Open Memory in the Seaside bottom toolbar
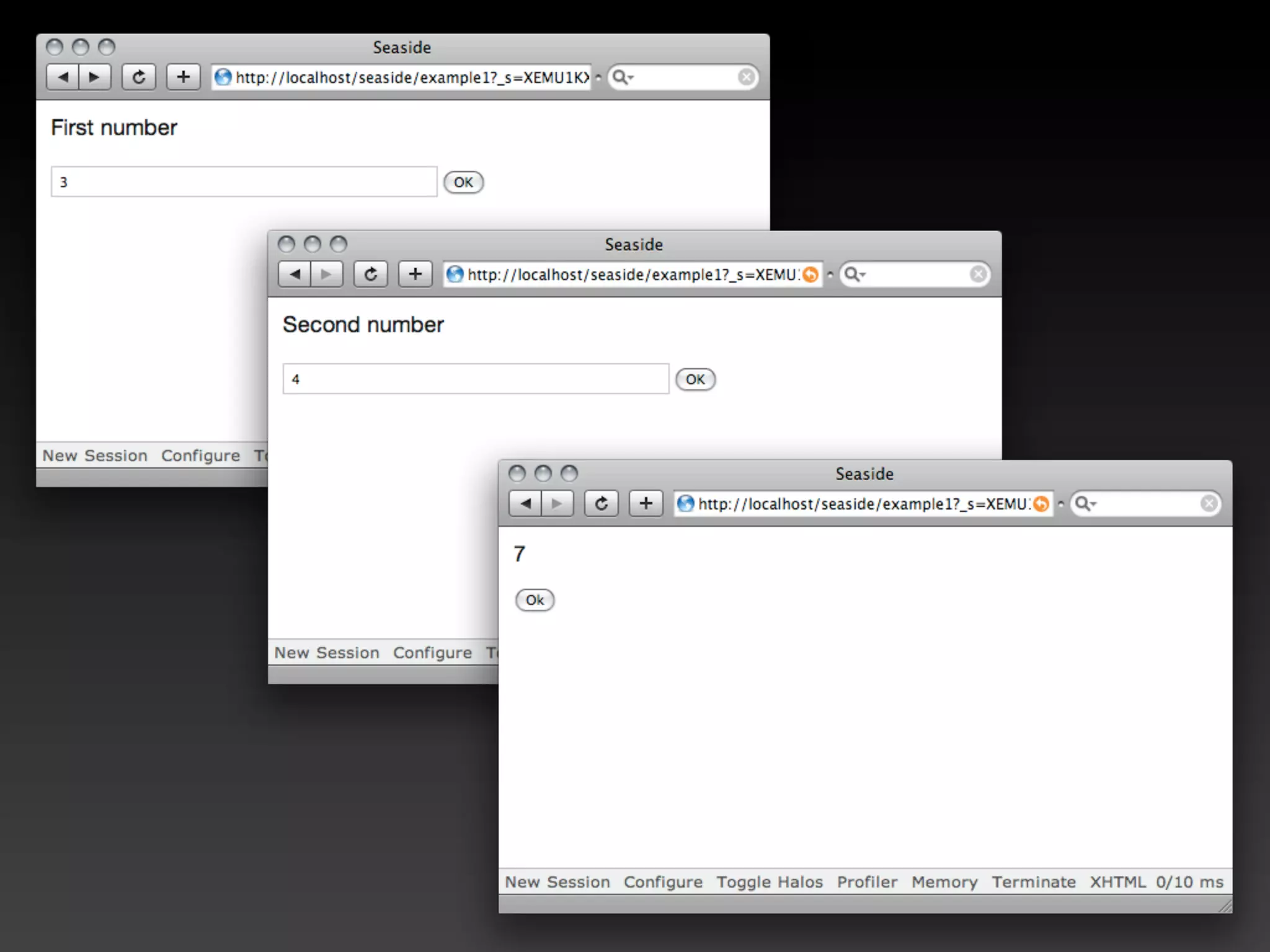 click(944, 882)
